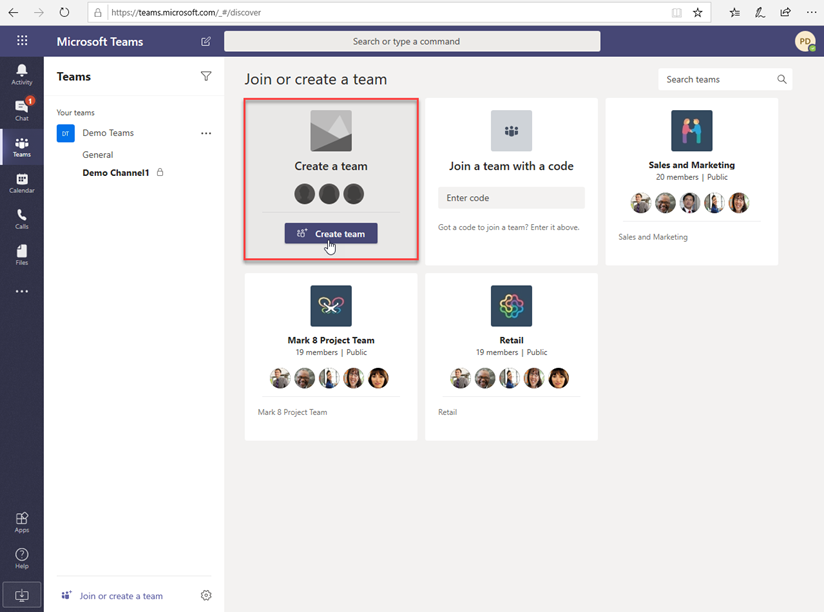Download the desktop app
The width and height of the screenshot is (824, 612).
[x=22, y=595]
